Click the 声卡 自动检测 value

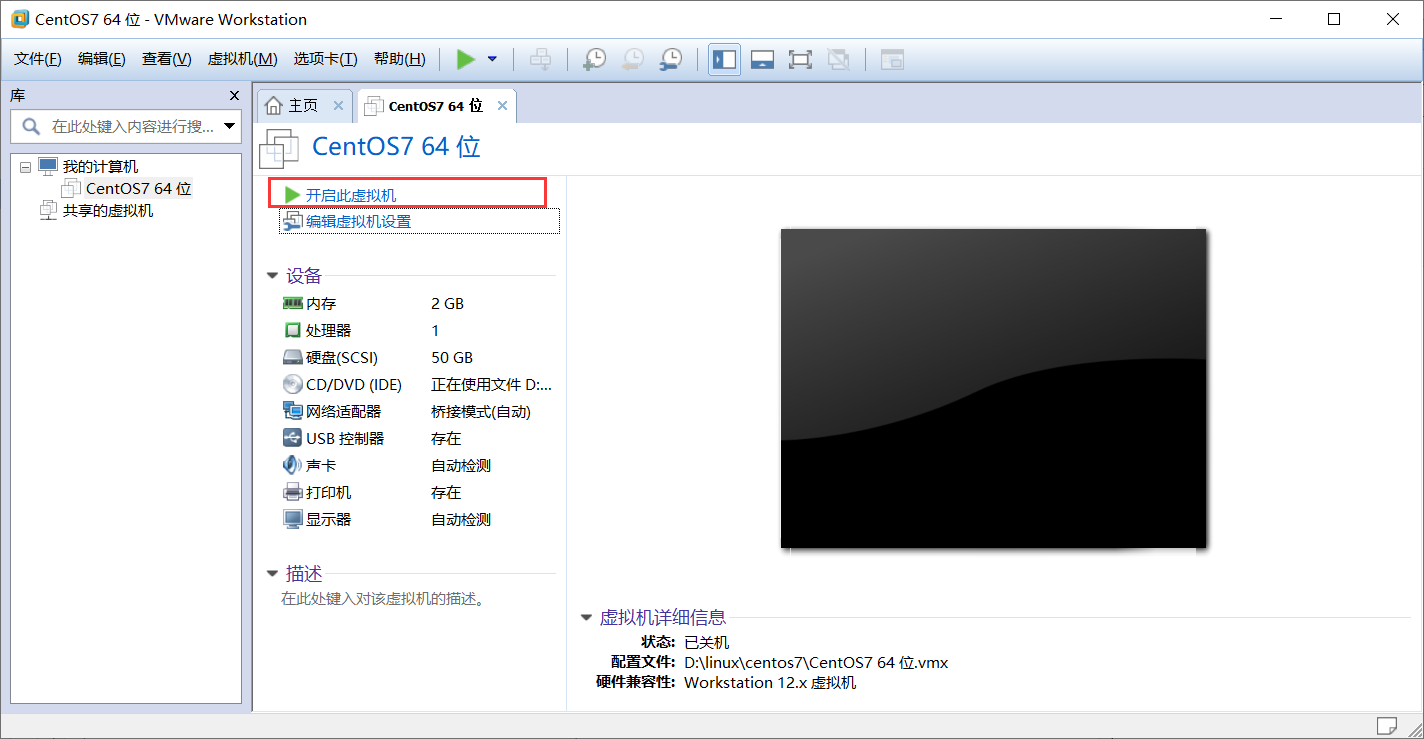pyautogui.click(x=461, y=465)
